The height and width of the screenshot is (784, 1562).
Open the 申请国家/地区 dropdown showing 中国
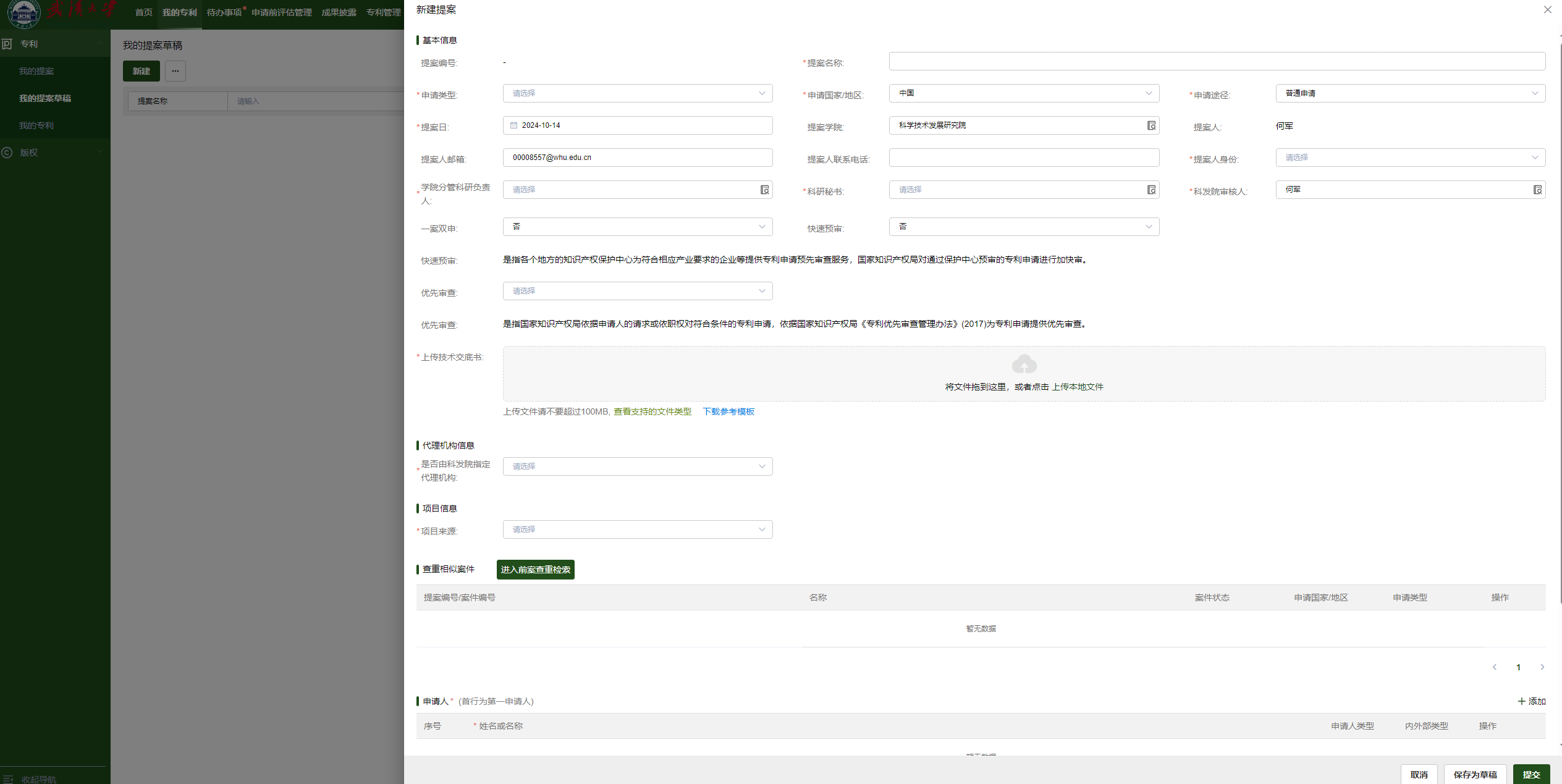(1024, 93)
